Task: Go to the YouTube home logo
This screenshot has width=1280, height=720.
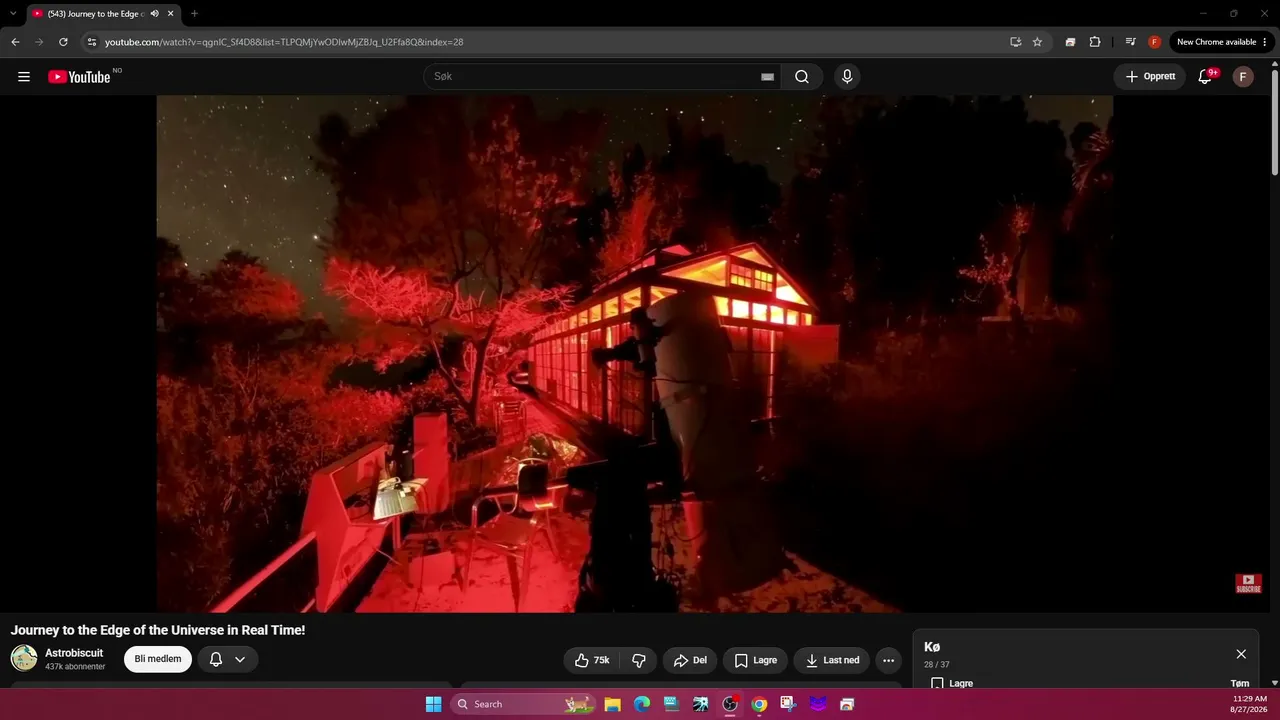Action: click(79, 77)
